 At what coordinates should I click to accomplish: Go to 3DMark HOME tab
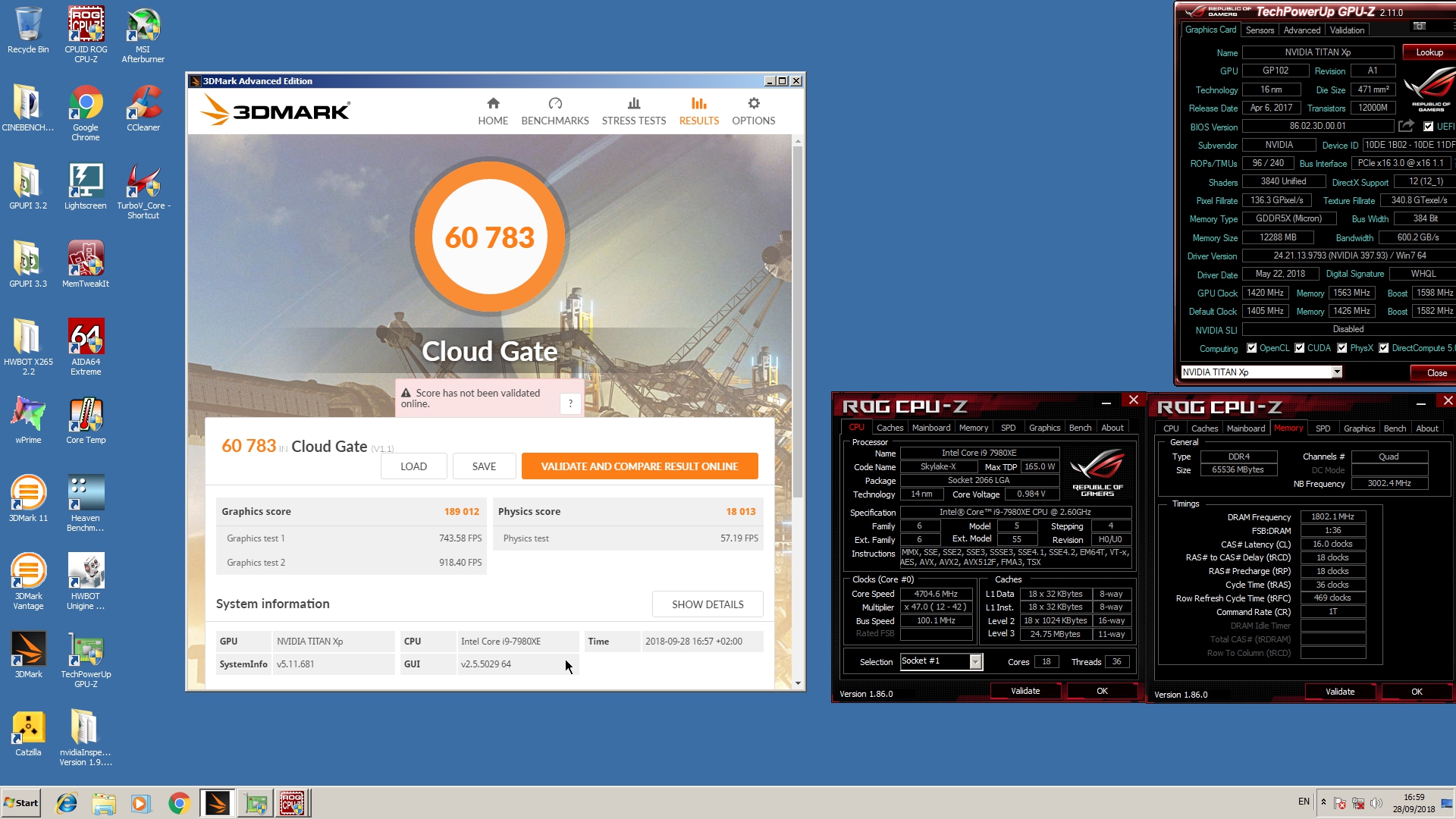click(493, 111)
